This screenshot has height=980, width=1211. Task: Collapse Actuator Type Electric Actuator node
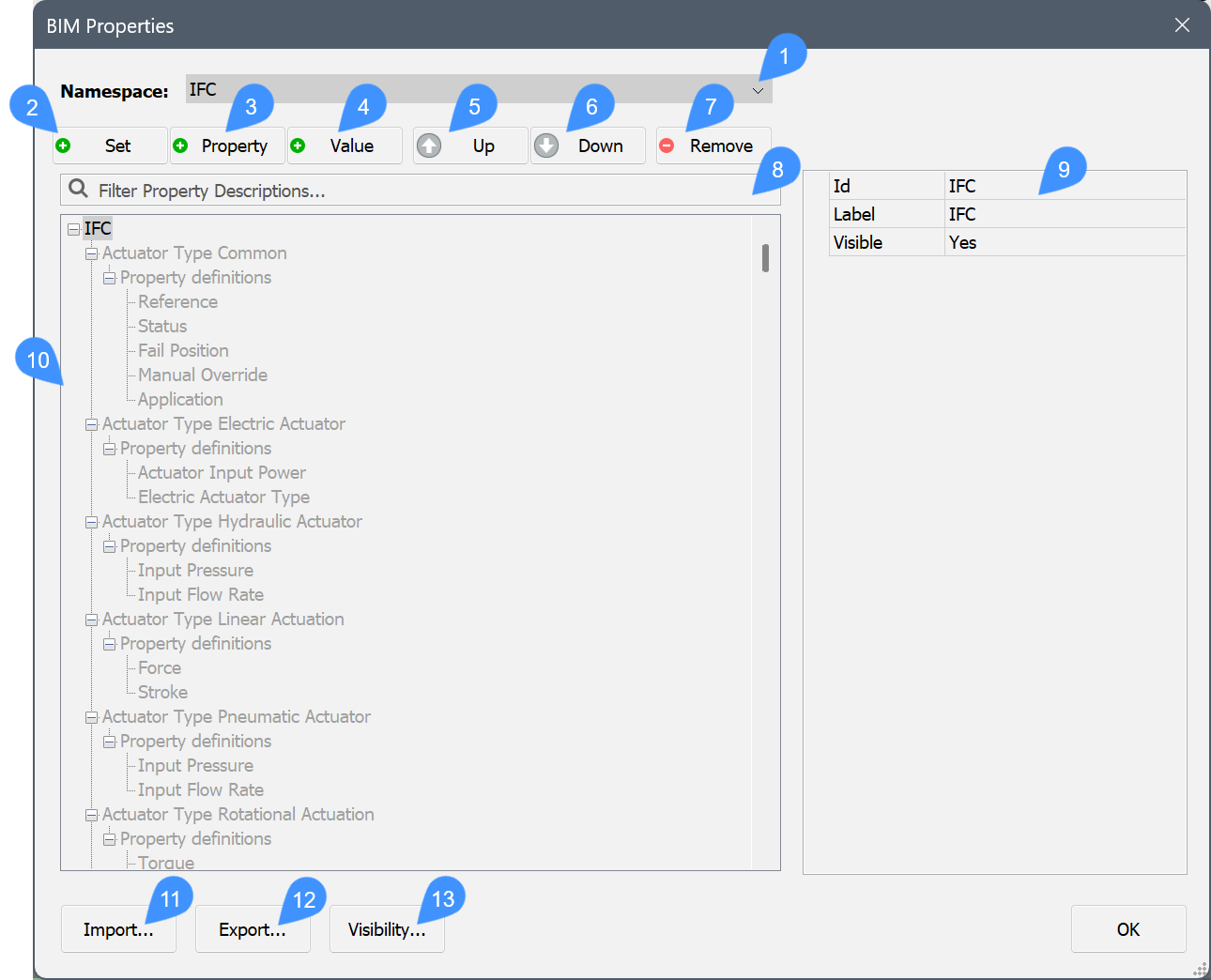tap(92, 424)
